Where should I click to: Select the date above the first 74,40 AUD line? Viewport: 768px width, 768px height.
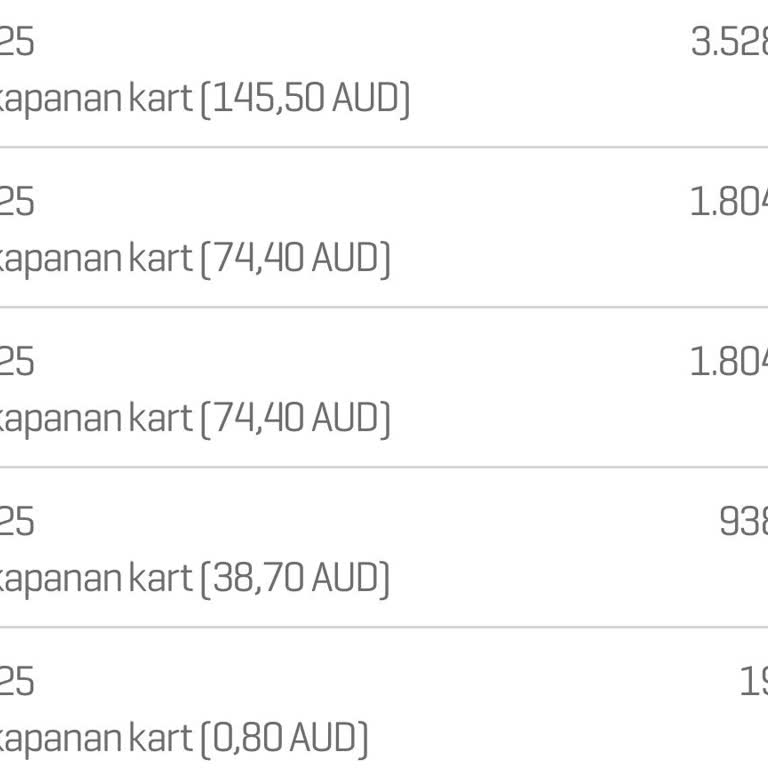pyautogui.click(x=17, y=202)
